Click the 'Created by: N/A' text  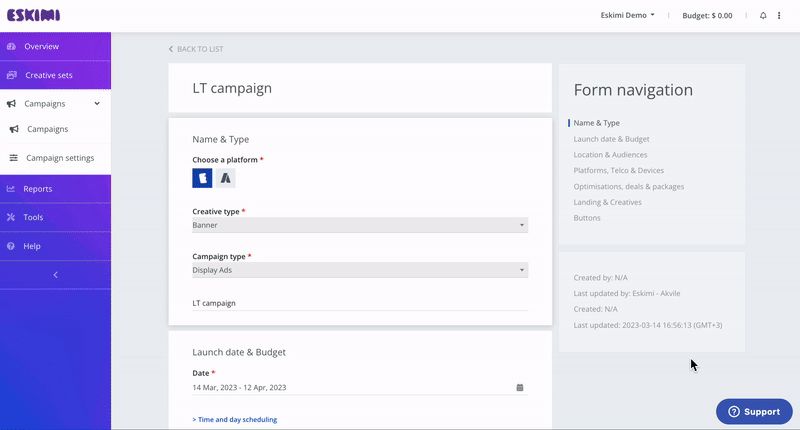click(601, 277)
